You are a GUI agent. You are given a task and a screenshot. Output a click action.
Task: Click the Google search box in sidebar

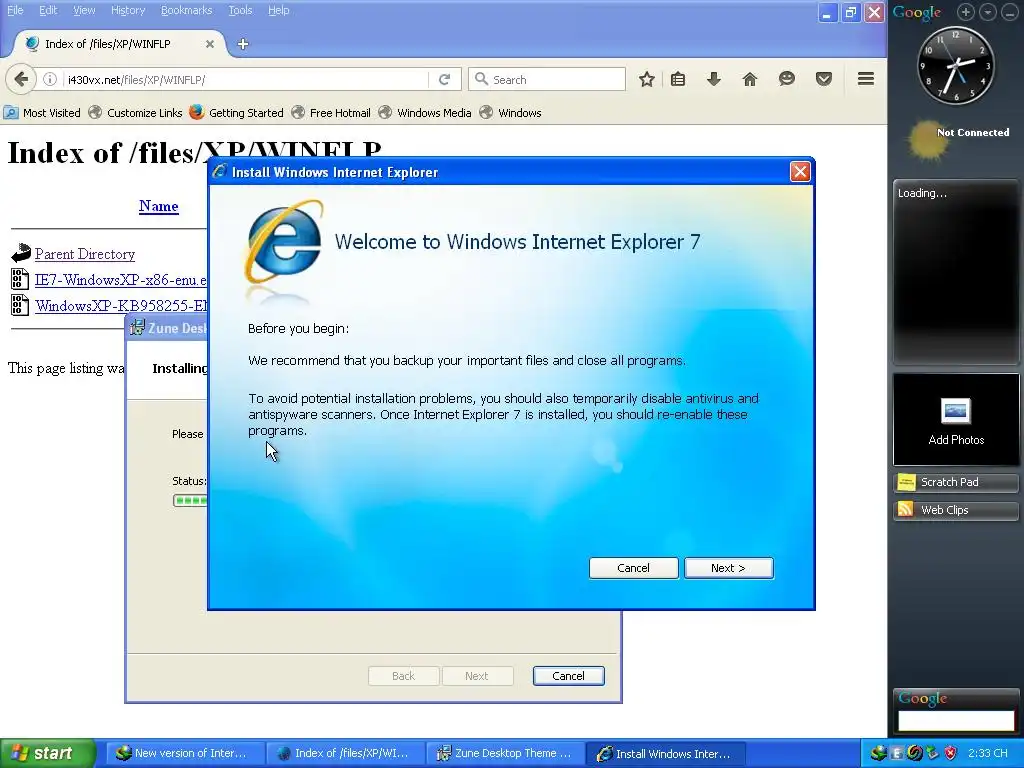(956, 721)
